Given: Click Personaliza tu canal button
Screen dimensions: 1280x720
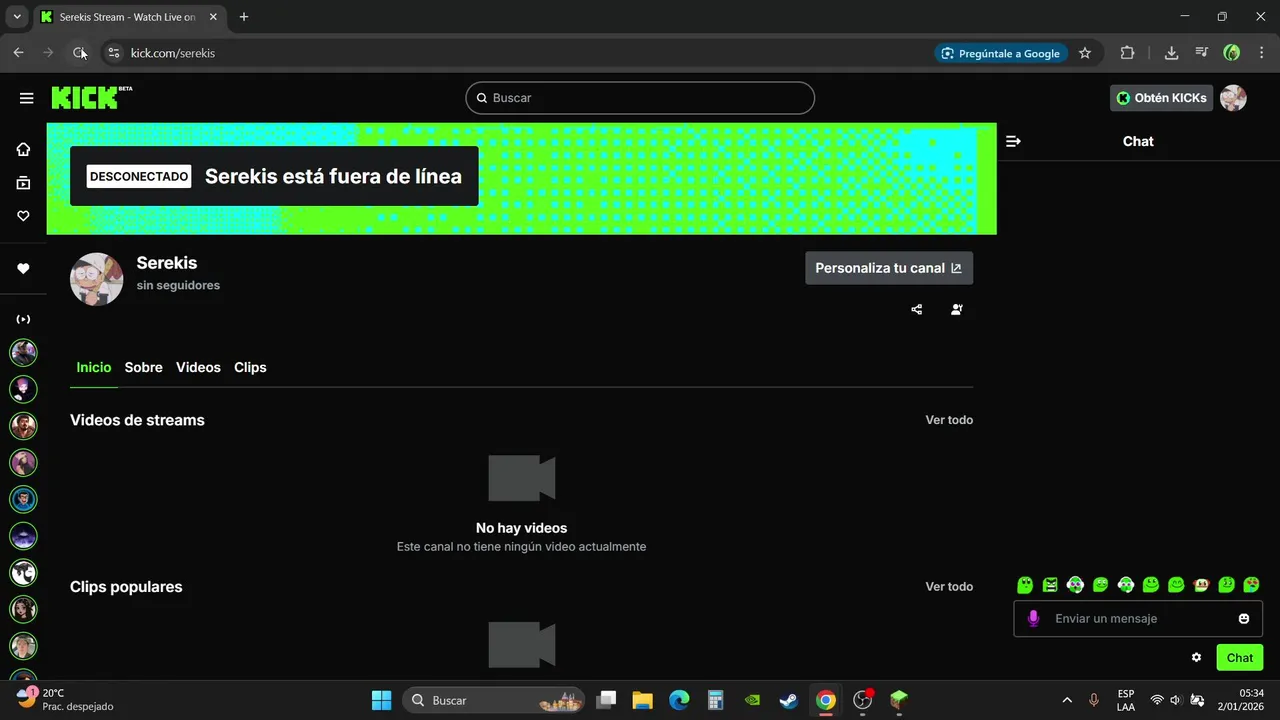Looking at the screenshot, I should point(889,268).
